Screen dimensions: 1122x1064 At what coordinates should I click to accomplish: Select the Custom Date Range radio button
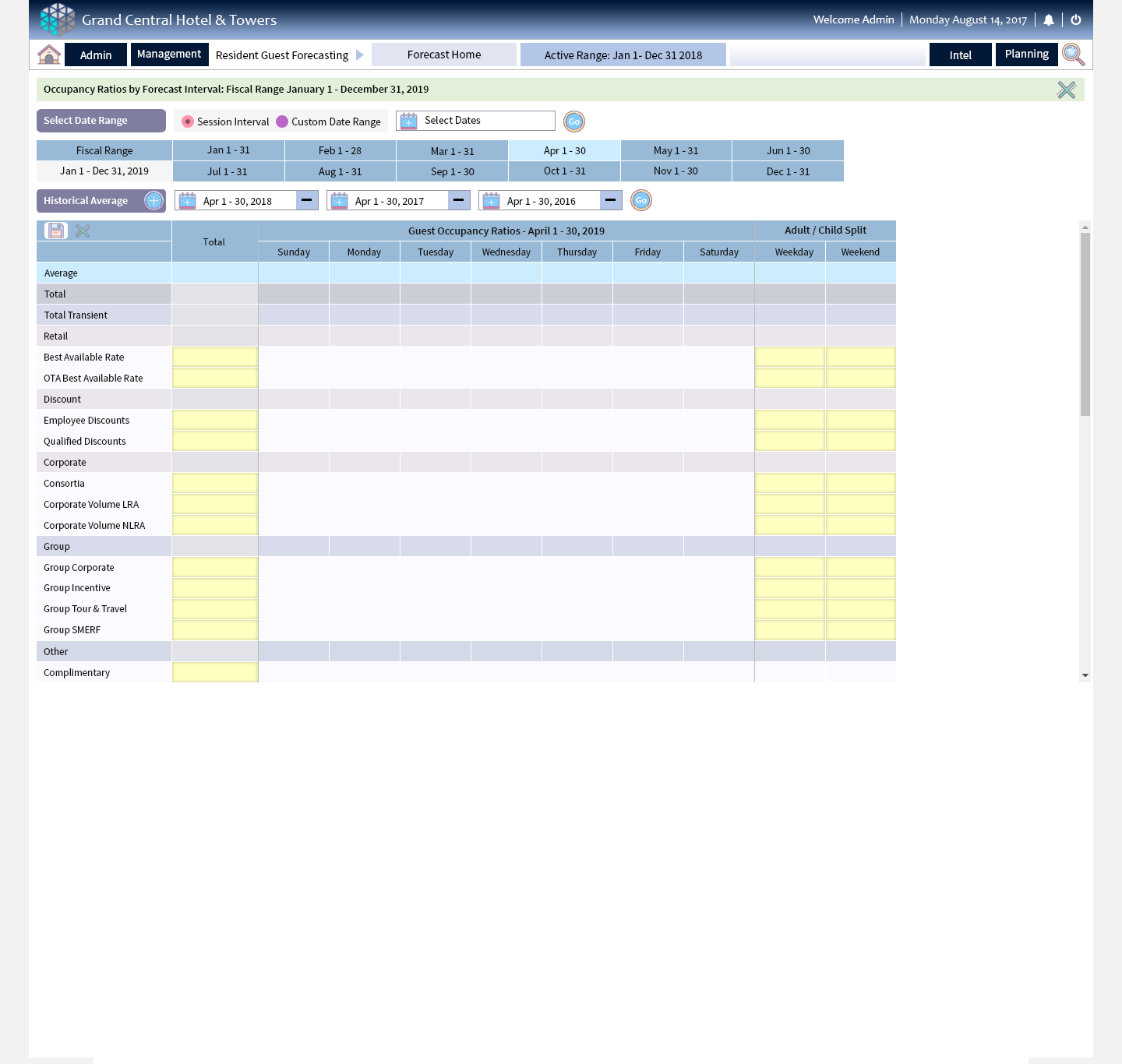[x=282, y=122]
